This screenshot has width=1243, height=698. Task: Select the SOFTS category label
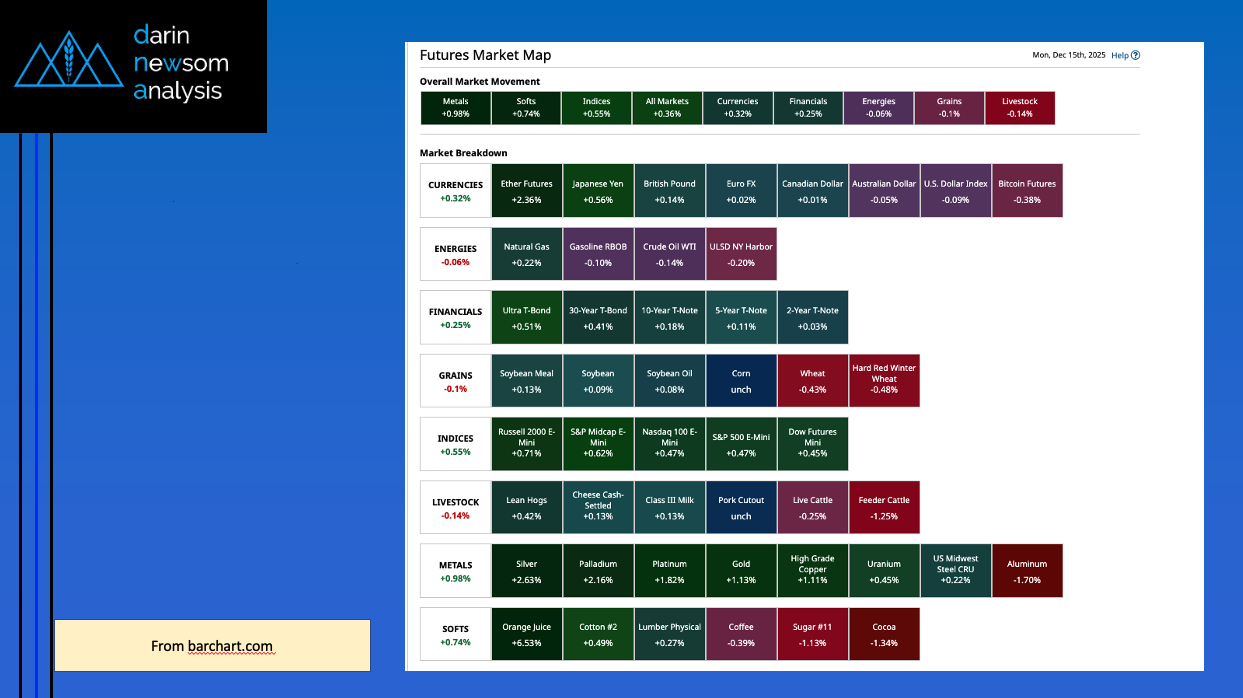click(x=455, y=635)
